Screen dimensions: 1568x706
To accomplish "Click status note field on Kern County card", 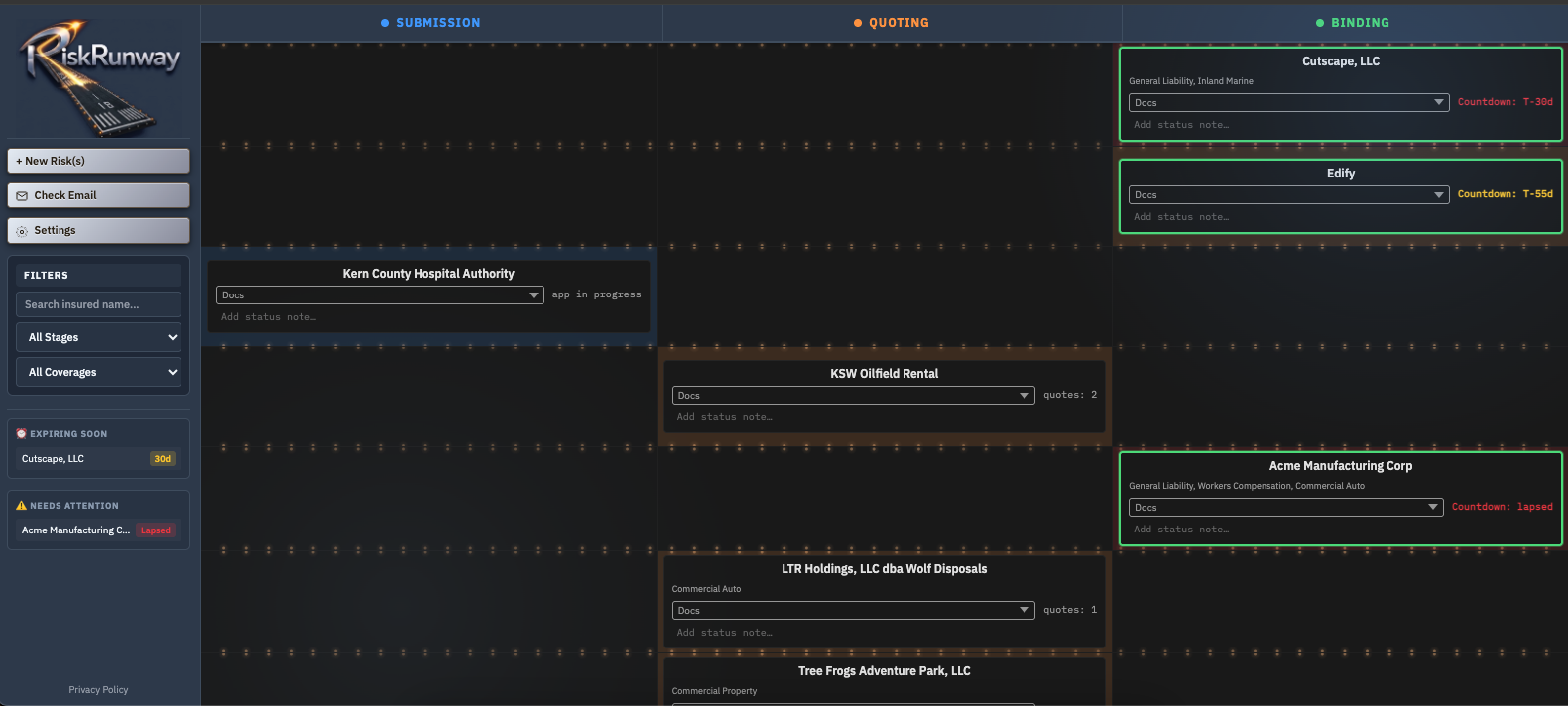I will pos(428,317).
